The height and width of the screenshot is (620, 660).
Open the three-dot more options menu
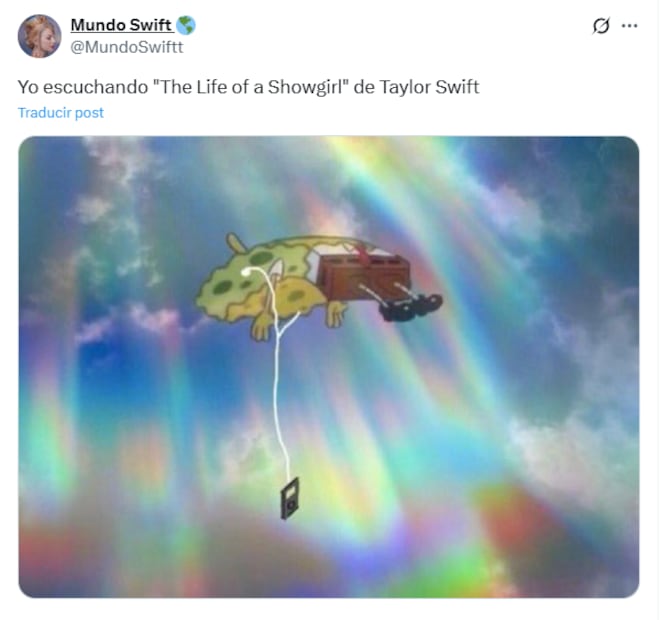[x=629, y=26]
